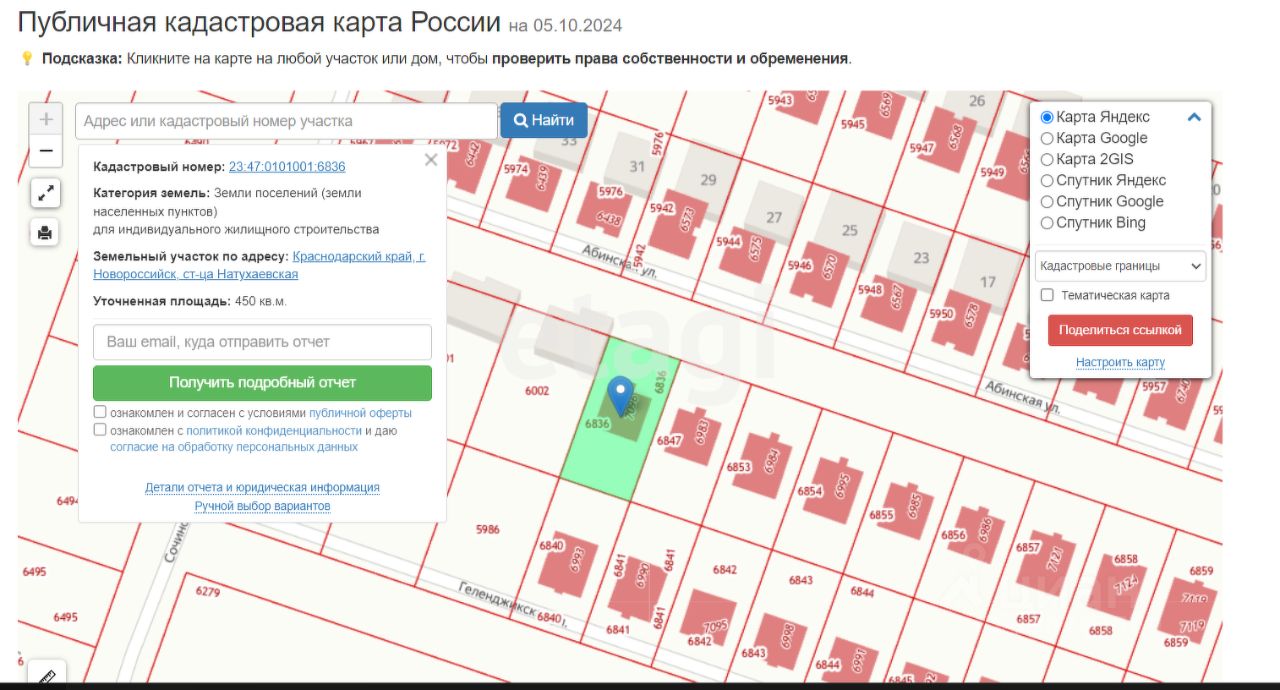
Task: Open Настроить карту link
Action: [1120, 362]
